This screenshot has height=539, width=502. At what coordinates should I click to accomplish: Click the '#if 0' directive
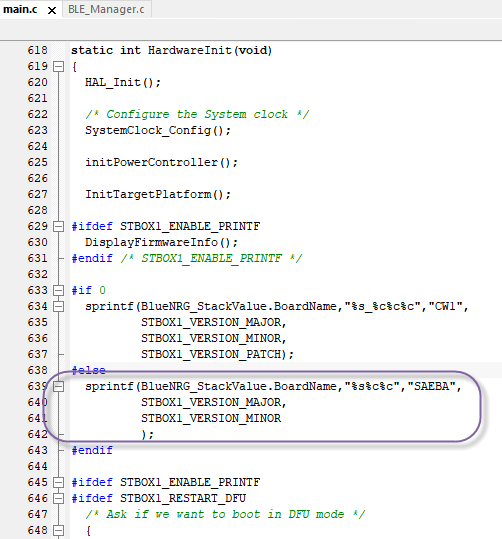coord(88,290)
